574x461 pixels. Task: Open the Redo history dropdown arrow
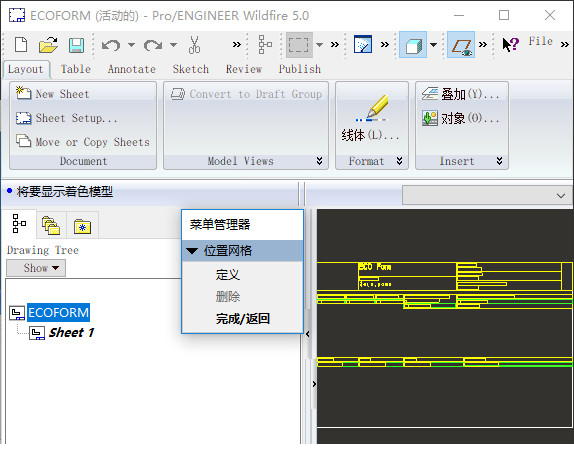pyautogui.click(x=174, y=45)
